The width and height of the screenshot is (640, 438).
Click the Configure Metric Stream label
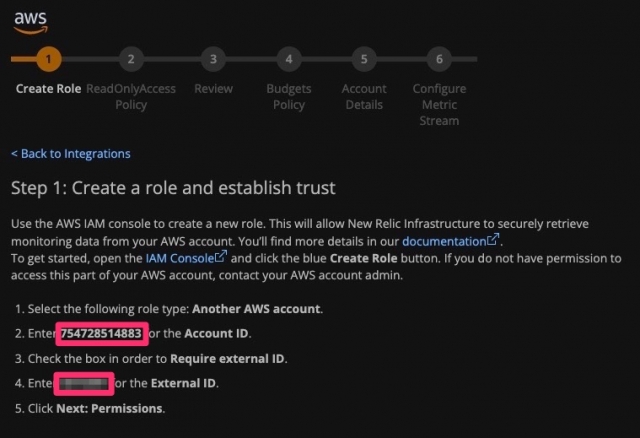tap(439, 104)
